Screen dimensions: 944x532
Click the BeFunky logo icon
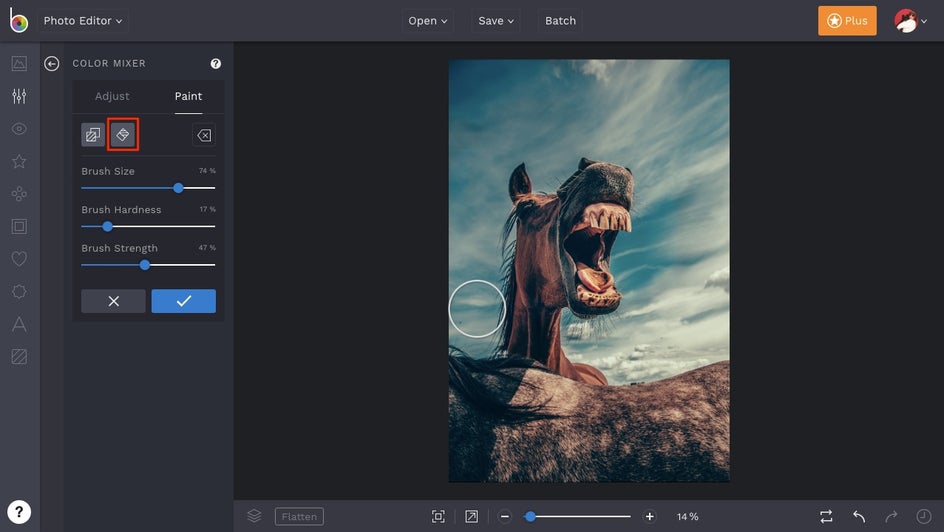pyautogui.click(x=19, y=20)
